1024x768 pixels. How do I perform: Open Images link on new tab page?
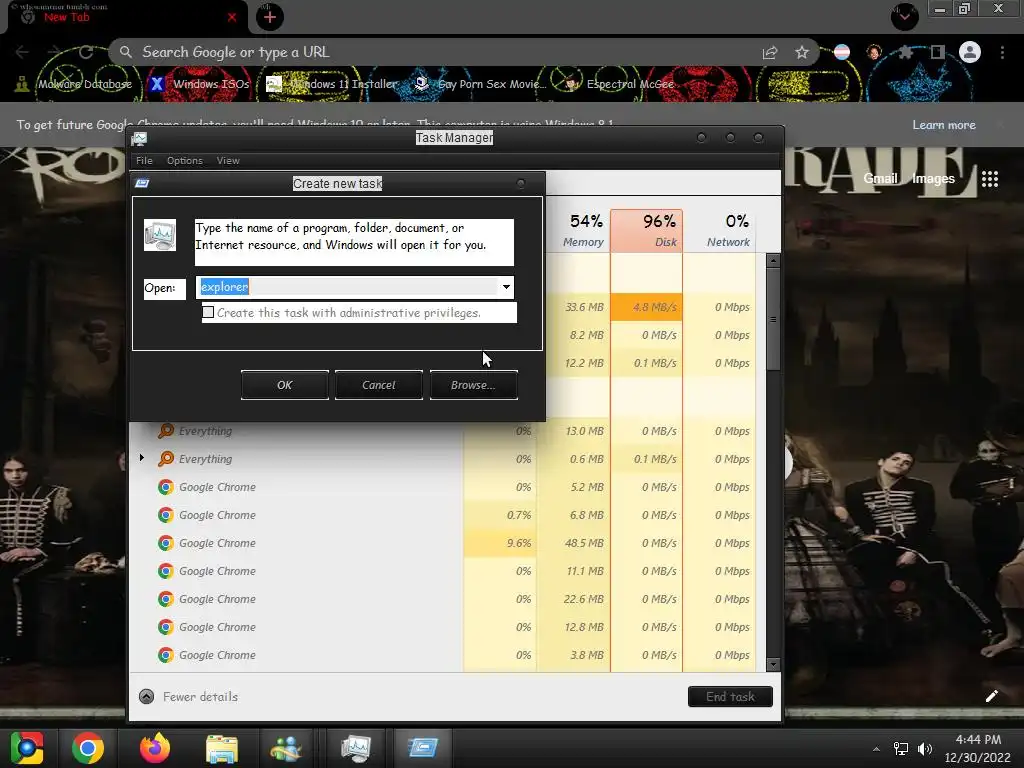[x=933, y=178]
